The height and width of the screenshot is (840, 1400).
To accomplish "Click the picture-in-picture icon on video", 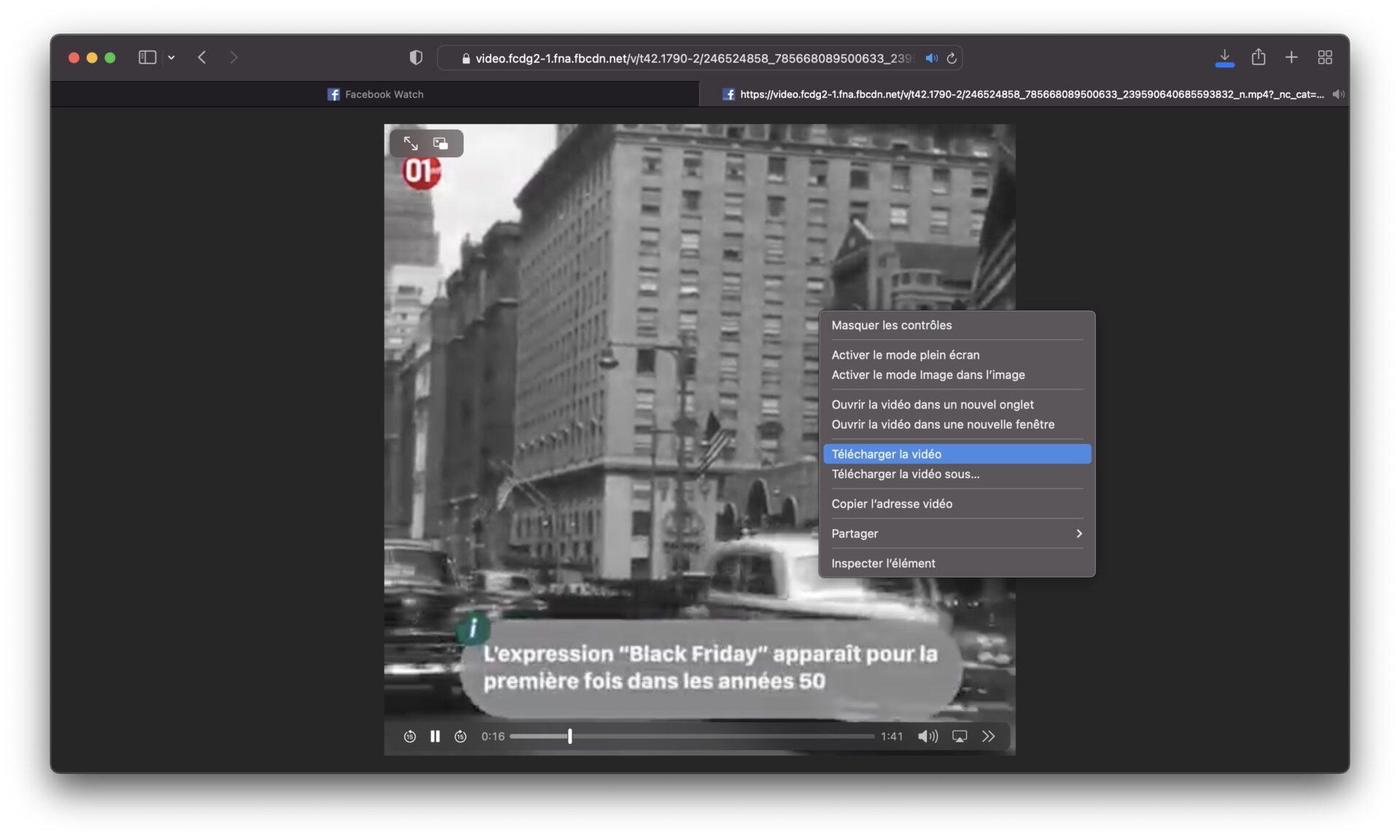I will [440, 143].
